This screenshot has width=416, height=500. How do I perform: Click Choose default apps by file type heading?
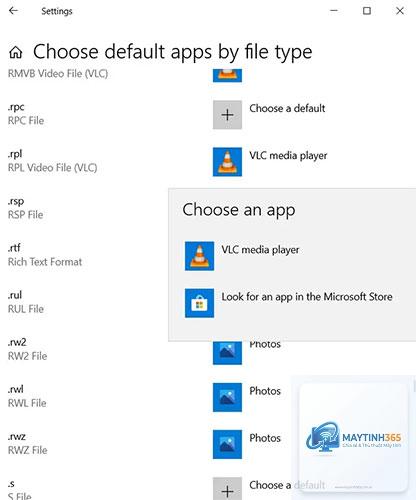(x=173, y=52)
